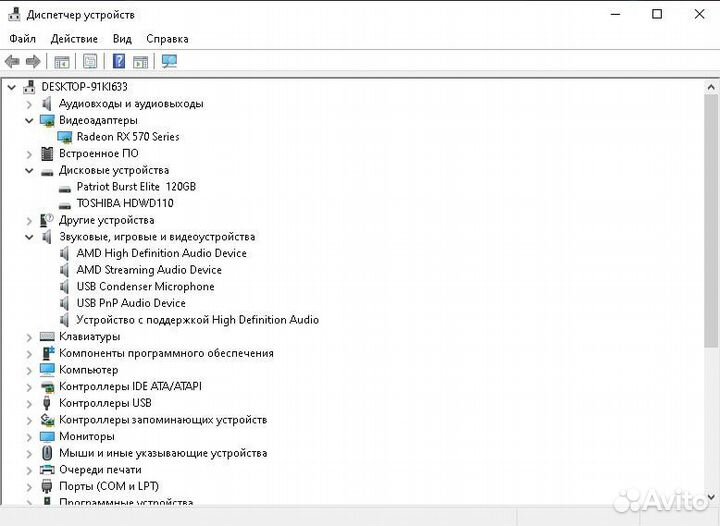Open Help via the blue question mark icon
Image resolution: width=720 pixels, height=526 pixels.
[119, 62]
